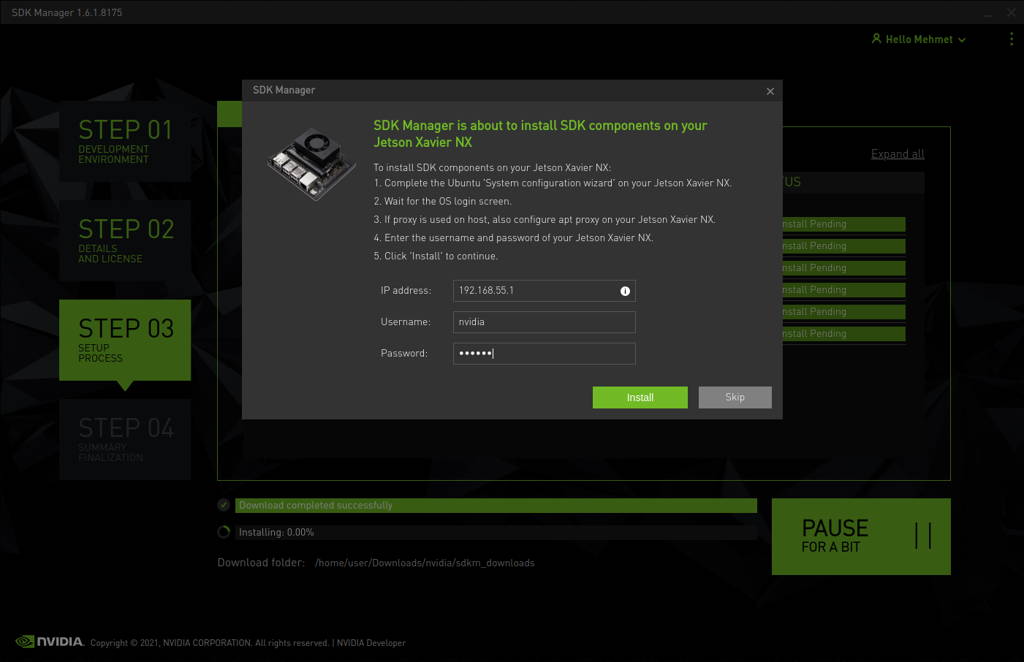The height and width of the screenshot is (662, 1024).
Task: Click the NVIDIA logo in footer
Action: 50,642
